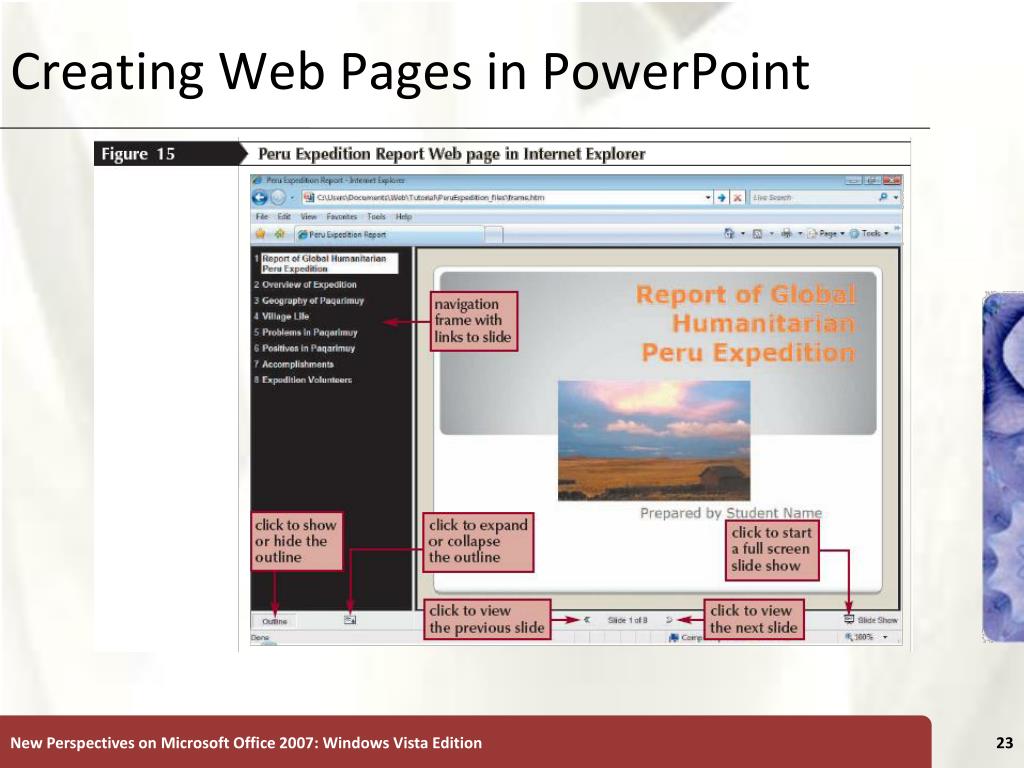This screenshot has width=1024, height=768.
Task: Open the View menu
Action: (x=308, y=217)
